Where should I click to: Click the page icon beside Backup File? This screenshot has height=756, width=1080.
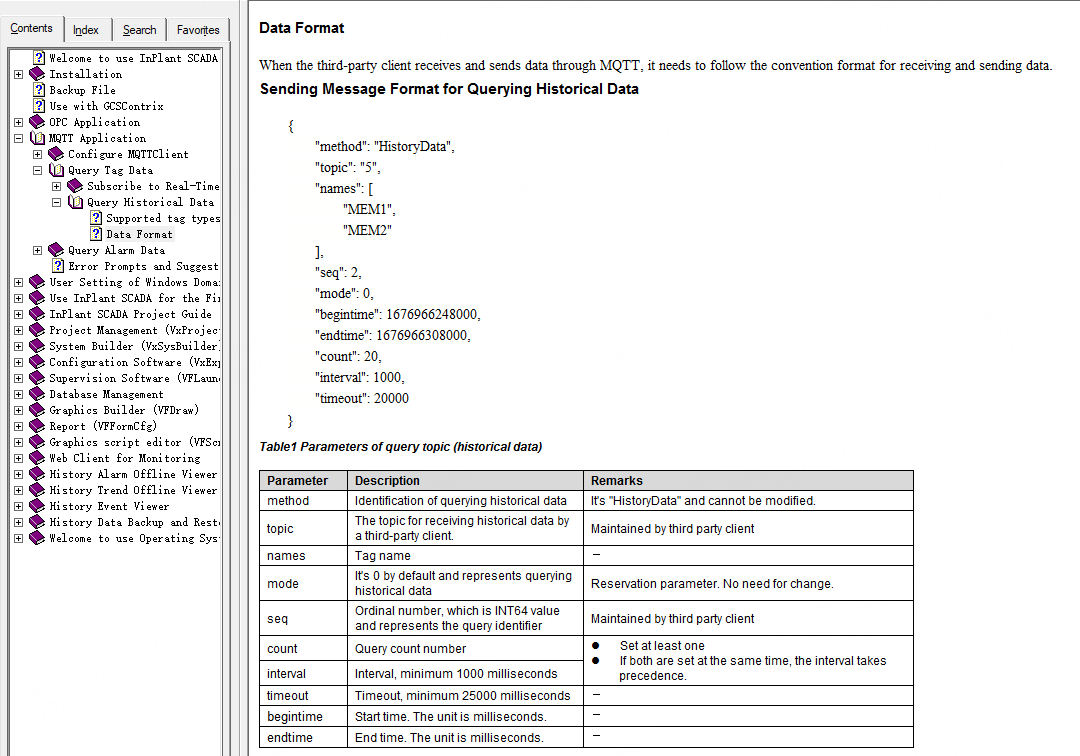click(39, 90)
